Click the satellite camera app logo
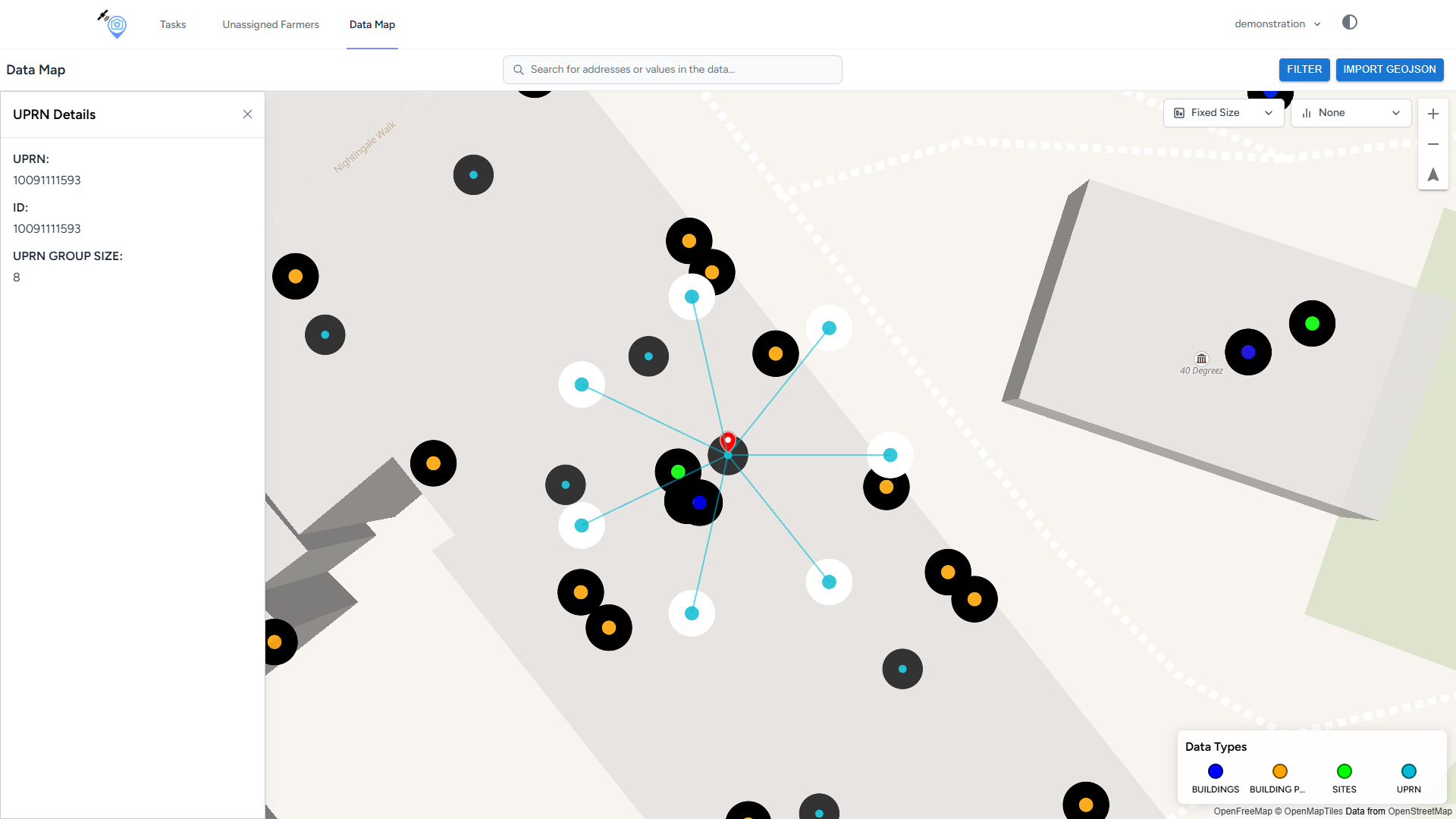Viewport: 1456px width, 819px height. tap(114, 24)
